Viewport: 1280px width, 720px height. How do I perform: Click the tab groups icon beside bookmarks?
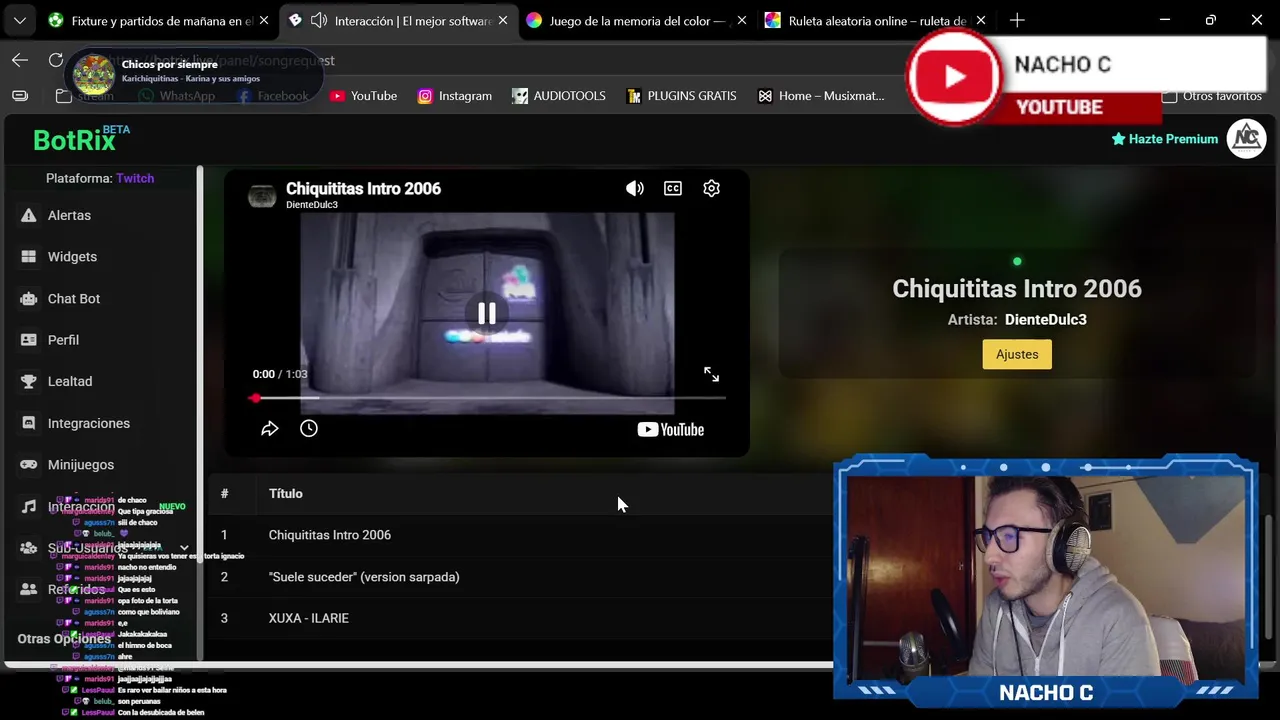[x=20, y=96]
